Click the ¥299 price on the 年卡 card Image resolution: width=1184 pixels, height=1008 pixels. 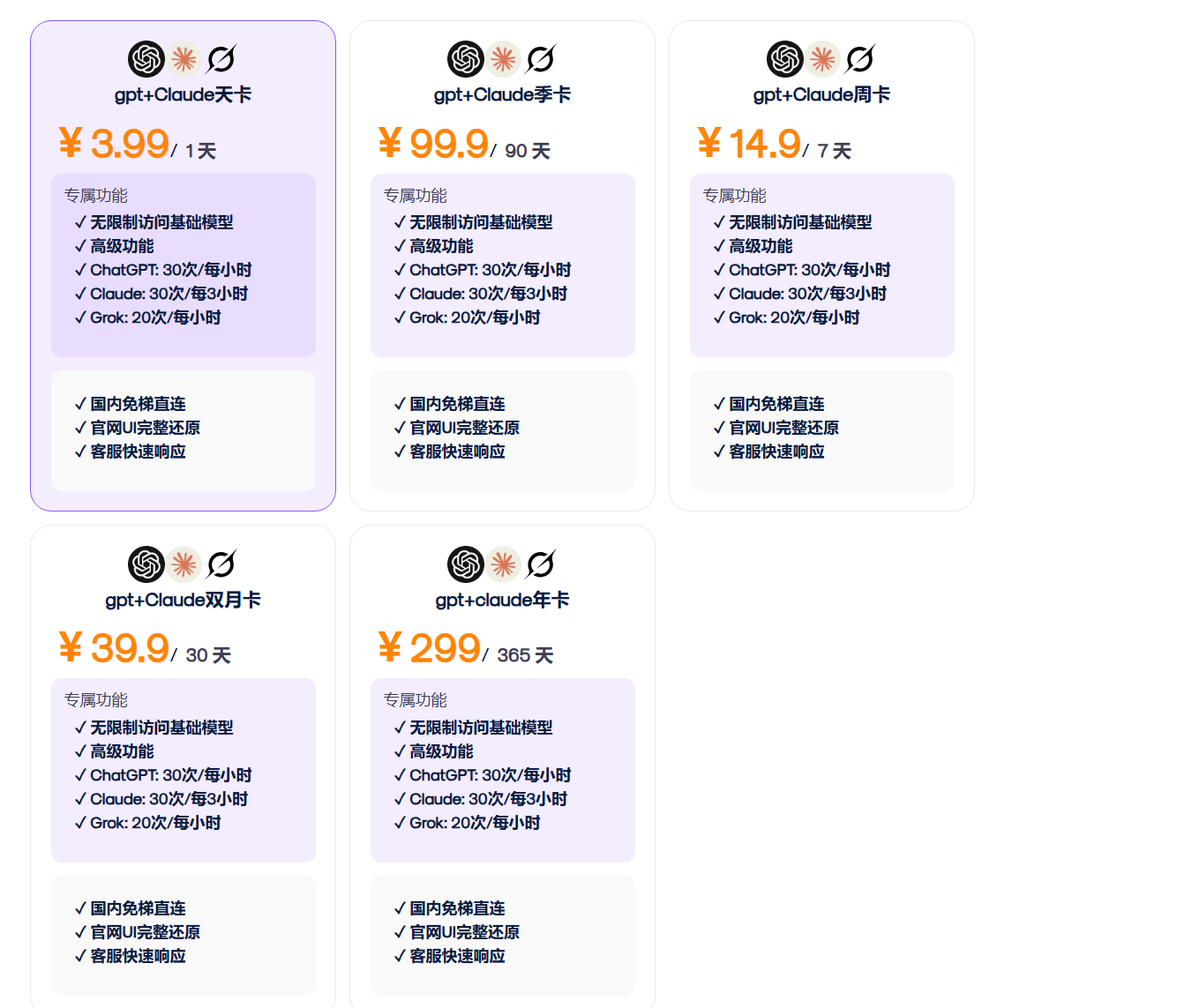click(430, 648)
